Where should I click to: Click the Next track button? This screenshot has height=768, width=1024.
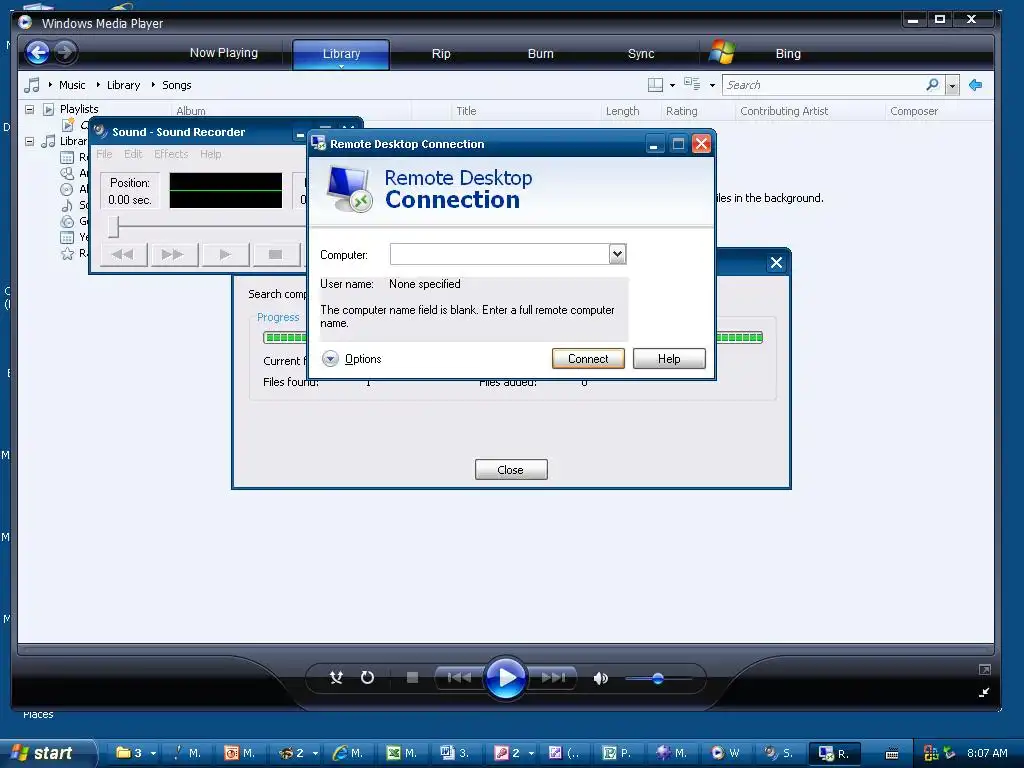coord(553,678)
